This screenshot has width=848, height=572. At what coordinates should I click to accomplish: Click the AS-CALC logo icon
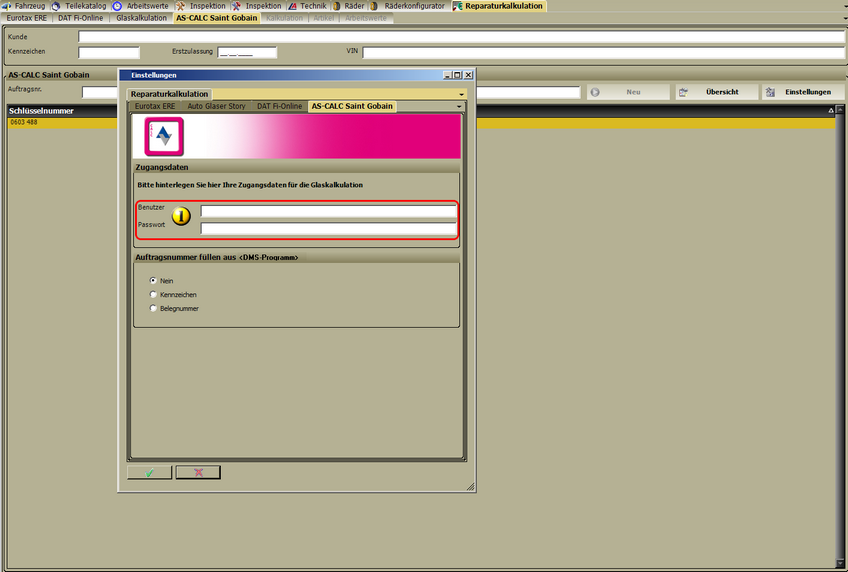164,136
